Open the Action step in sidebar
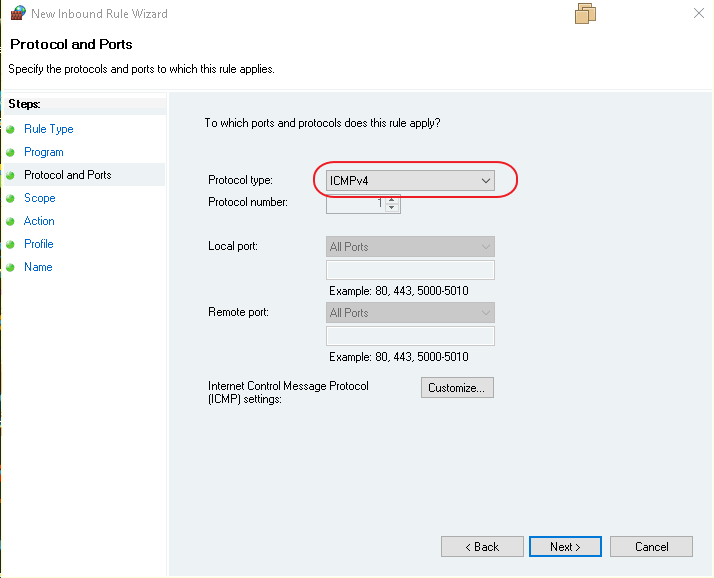Viewport: 714px width, 578px height. pos(39,221)
